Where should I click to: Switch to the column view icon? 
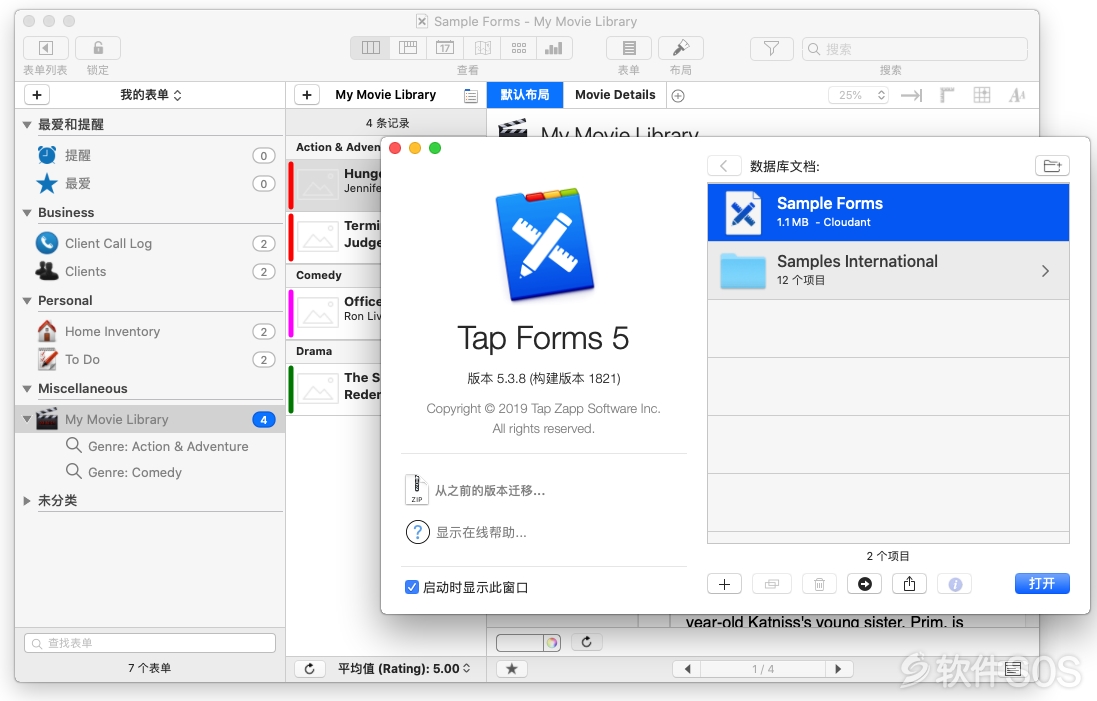tap(371, 48)
